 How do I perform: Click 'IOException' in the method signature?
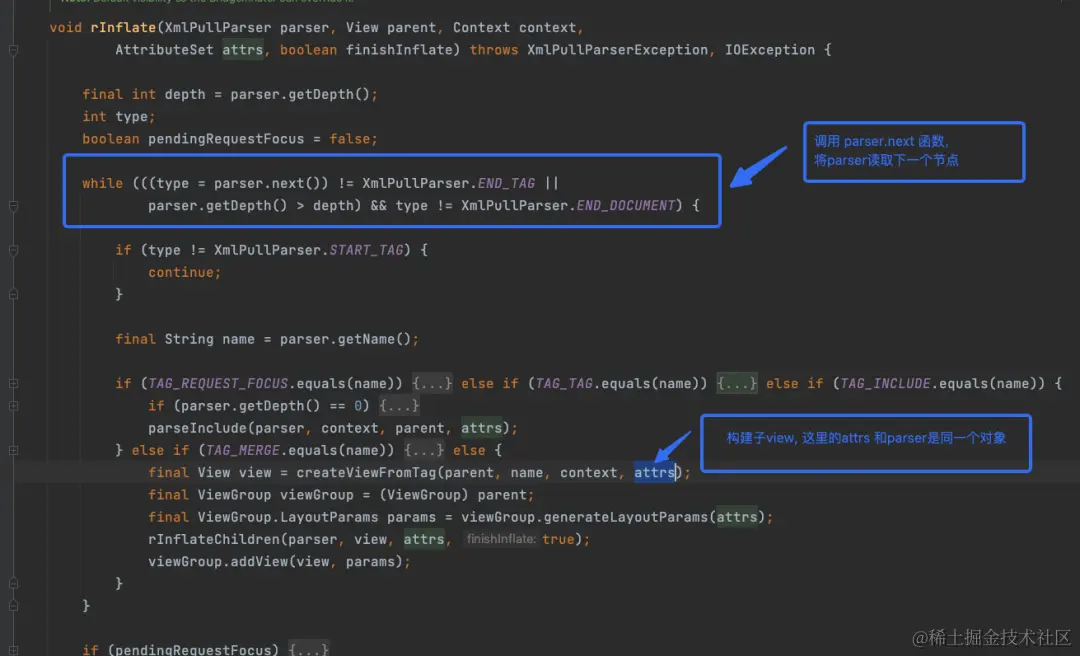click(x=769, y=50)
